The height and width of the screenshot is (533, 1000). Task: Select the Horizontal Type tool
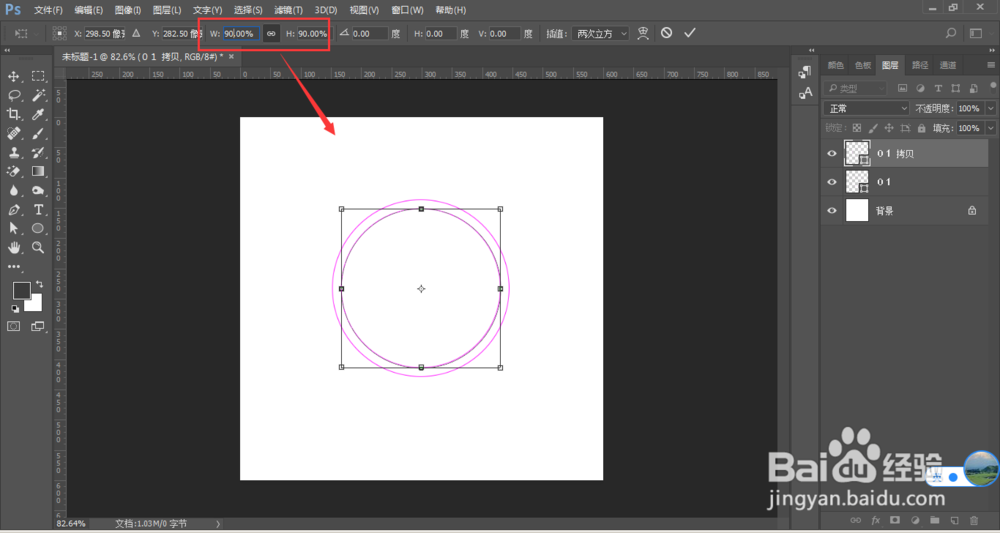[38, 210]
